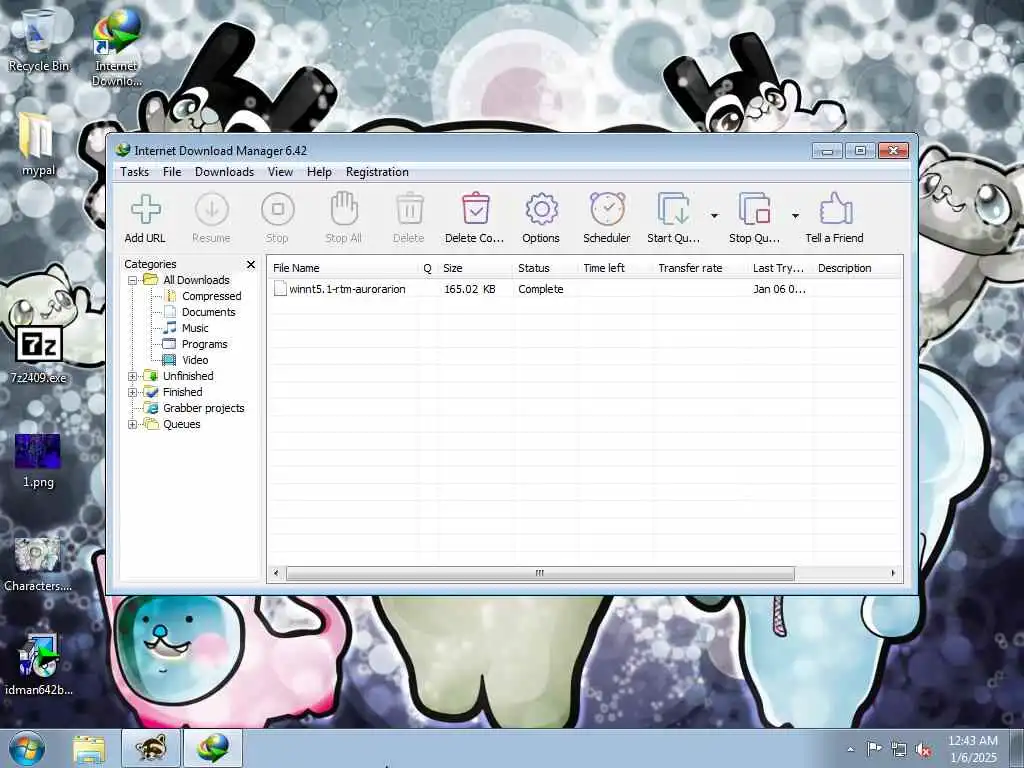Close the Categories panel
The height and width of the screenshot is (768, 1024).
[x=251, y=264]
